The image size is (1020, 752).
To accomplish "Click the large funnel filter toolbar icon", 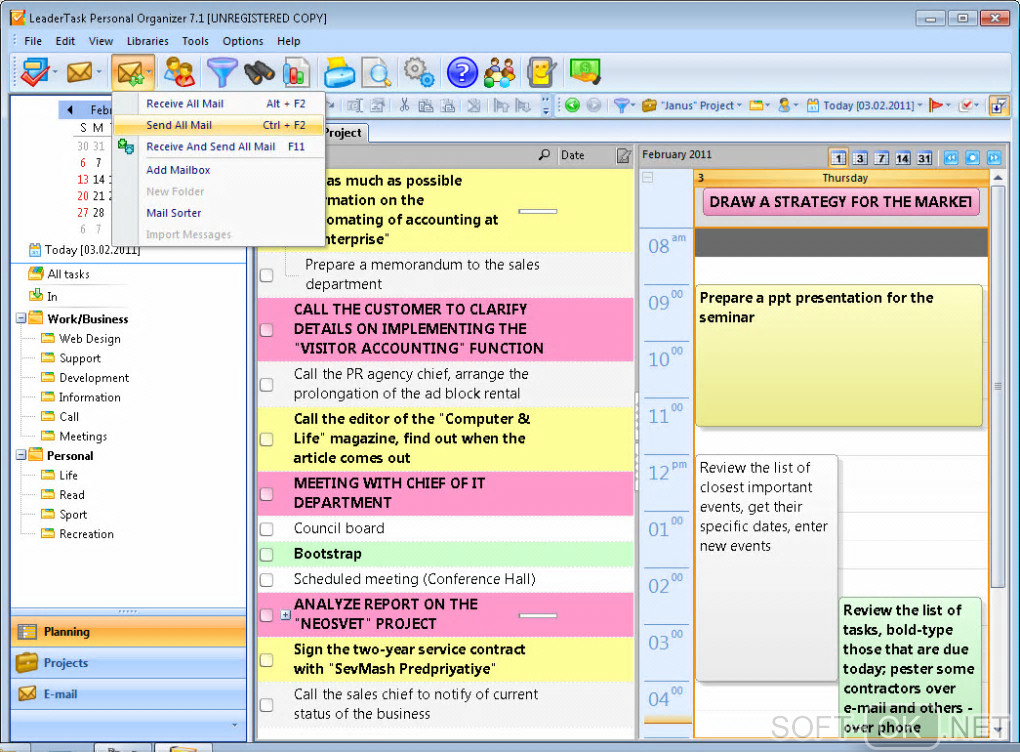I will [x=222, y=72].
